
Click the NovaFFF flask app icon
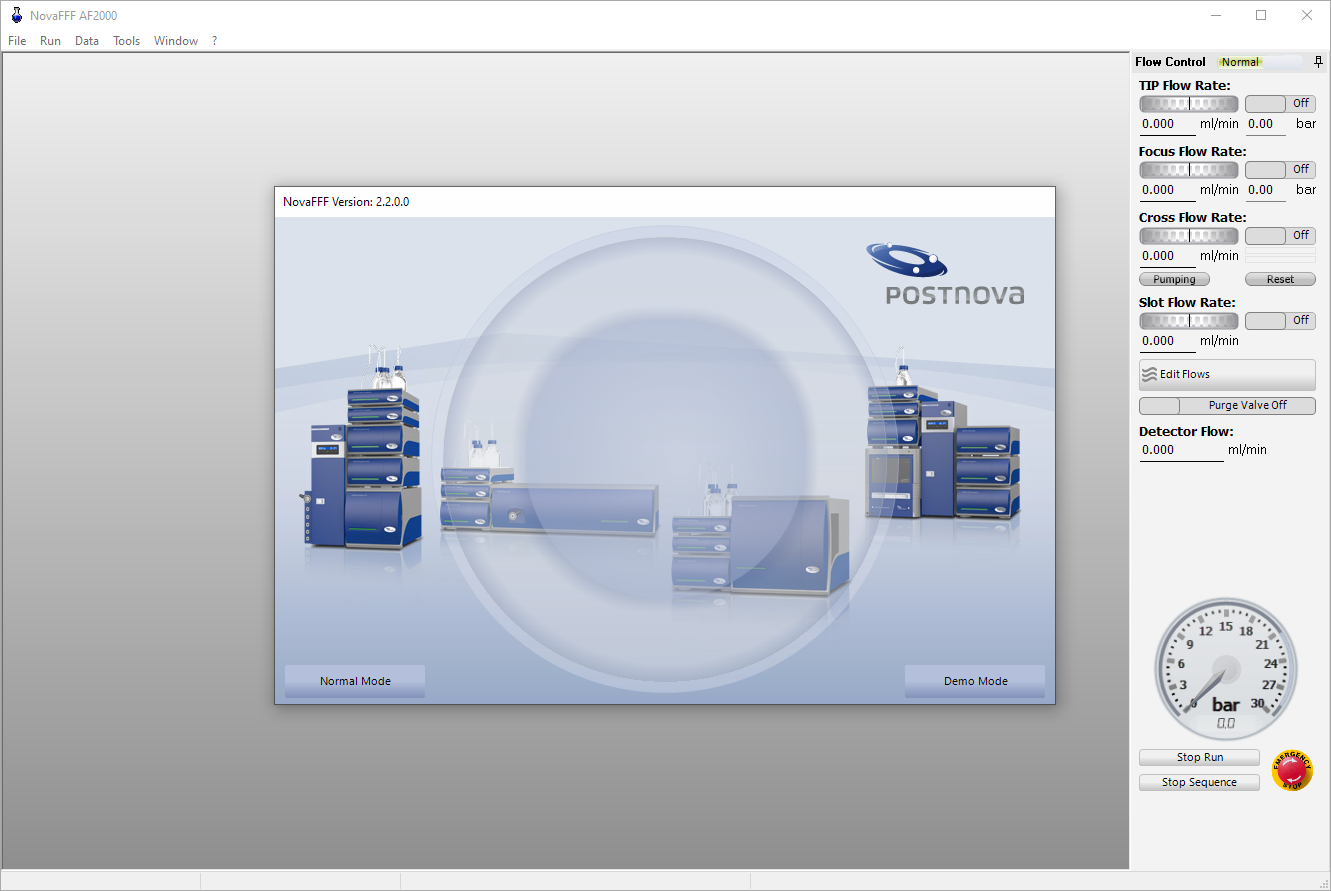(x=16, y=15)
